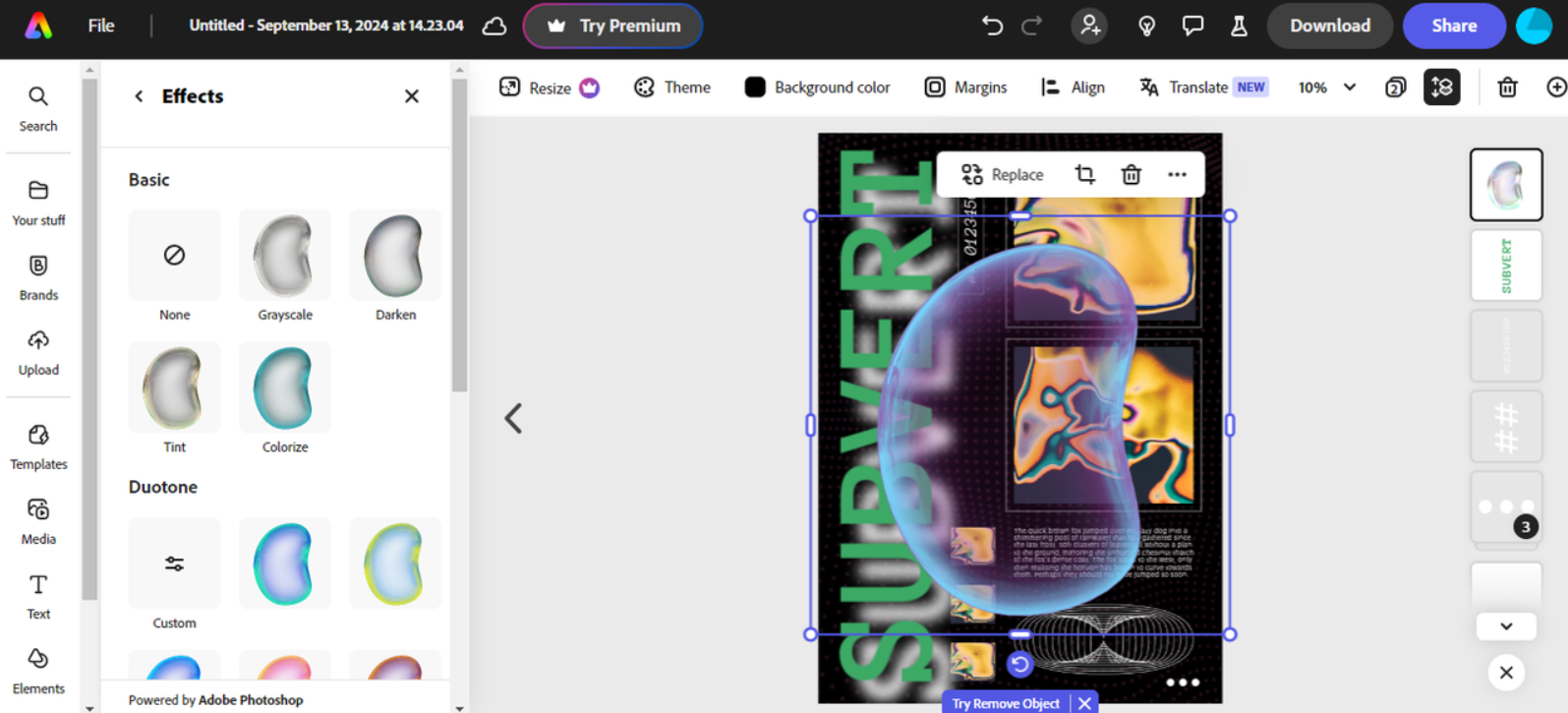Close the layers panel
1568x713 pixels.
pyautogui.click(x=1506, y=673)
